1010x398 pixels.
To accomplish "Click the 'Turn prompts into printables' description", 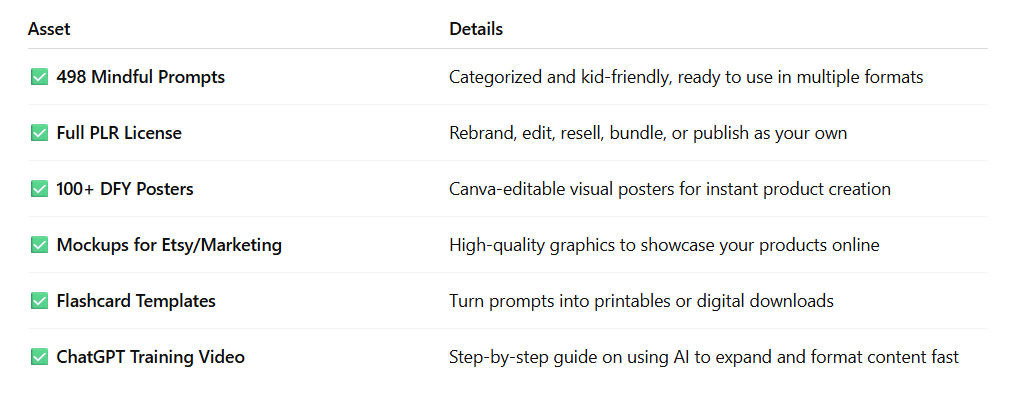I will 642,301.
